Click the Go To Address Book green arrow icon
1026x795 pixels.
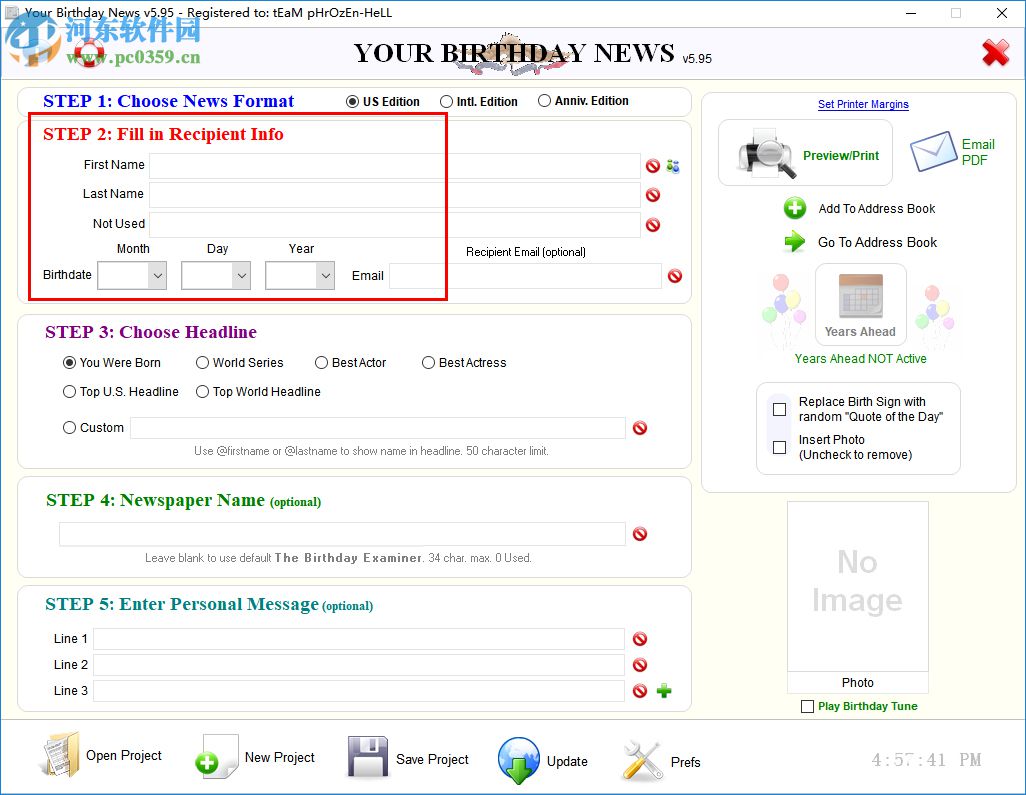coord(796,243)
